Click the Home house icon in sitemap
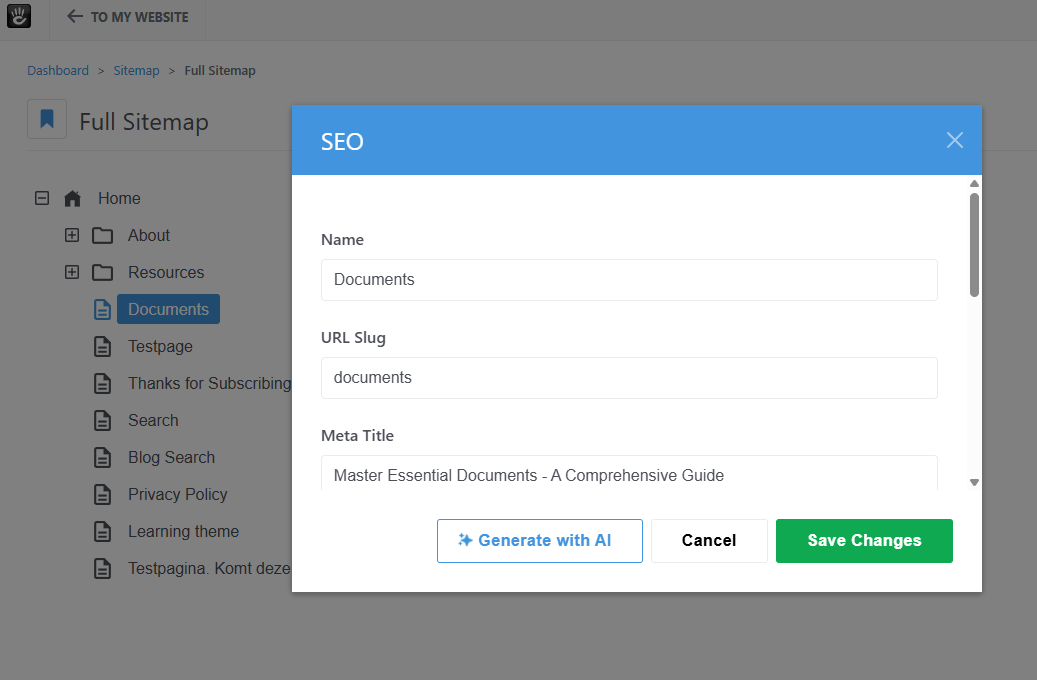Viewport: 1037px width, 680px height. (72, 199)
